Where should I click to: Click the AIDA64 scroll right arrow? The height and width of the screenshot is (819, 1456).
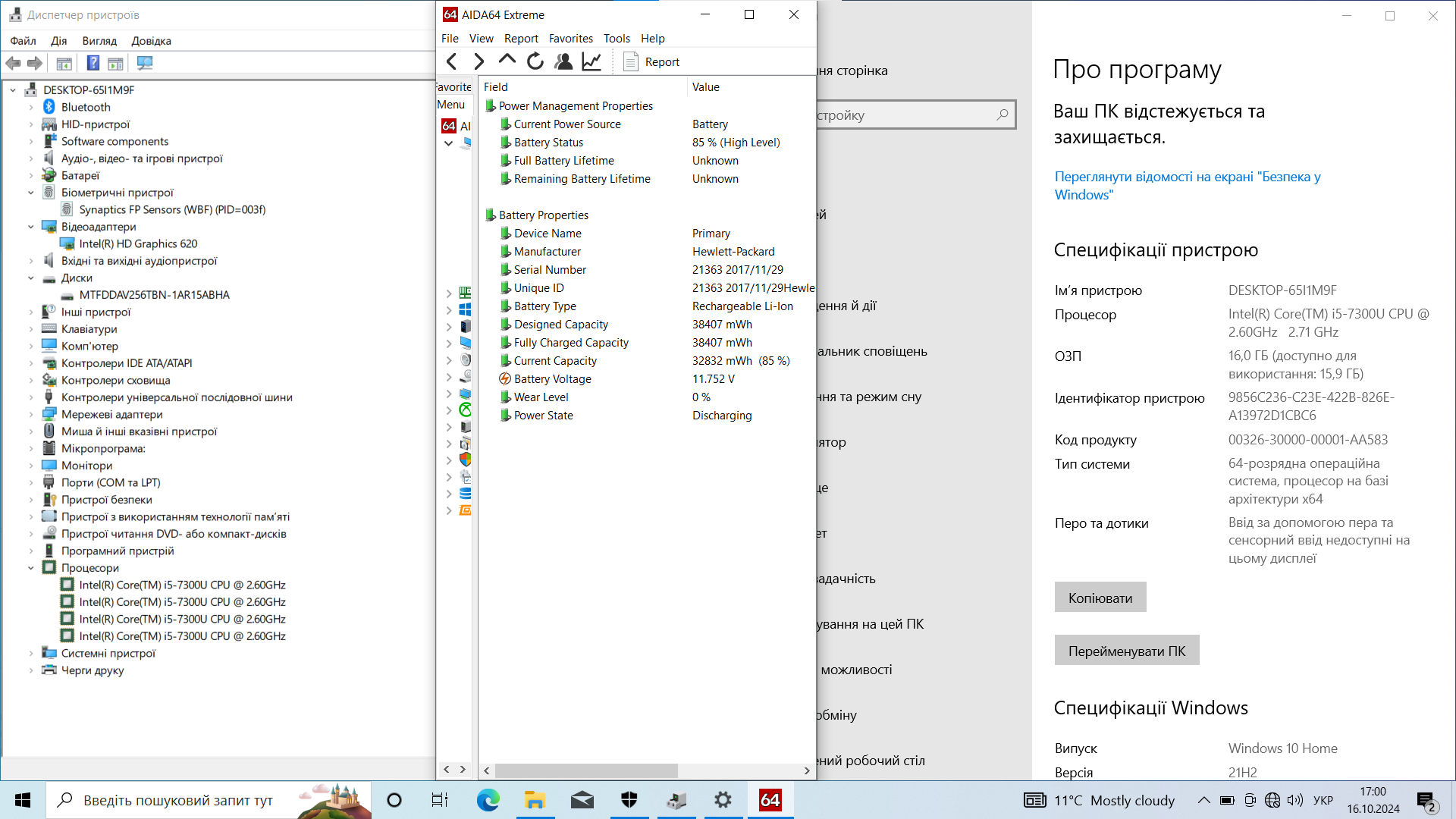(807, 770)
